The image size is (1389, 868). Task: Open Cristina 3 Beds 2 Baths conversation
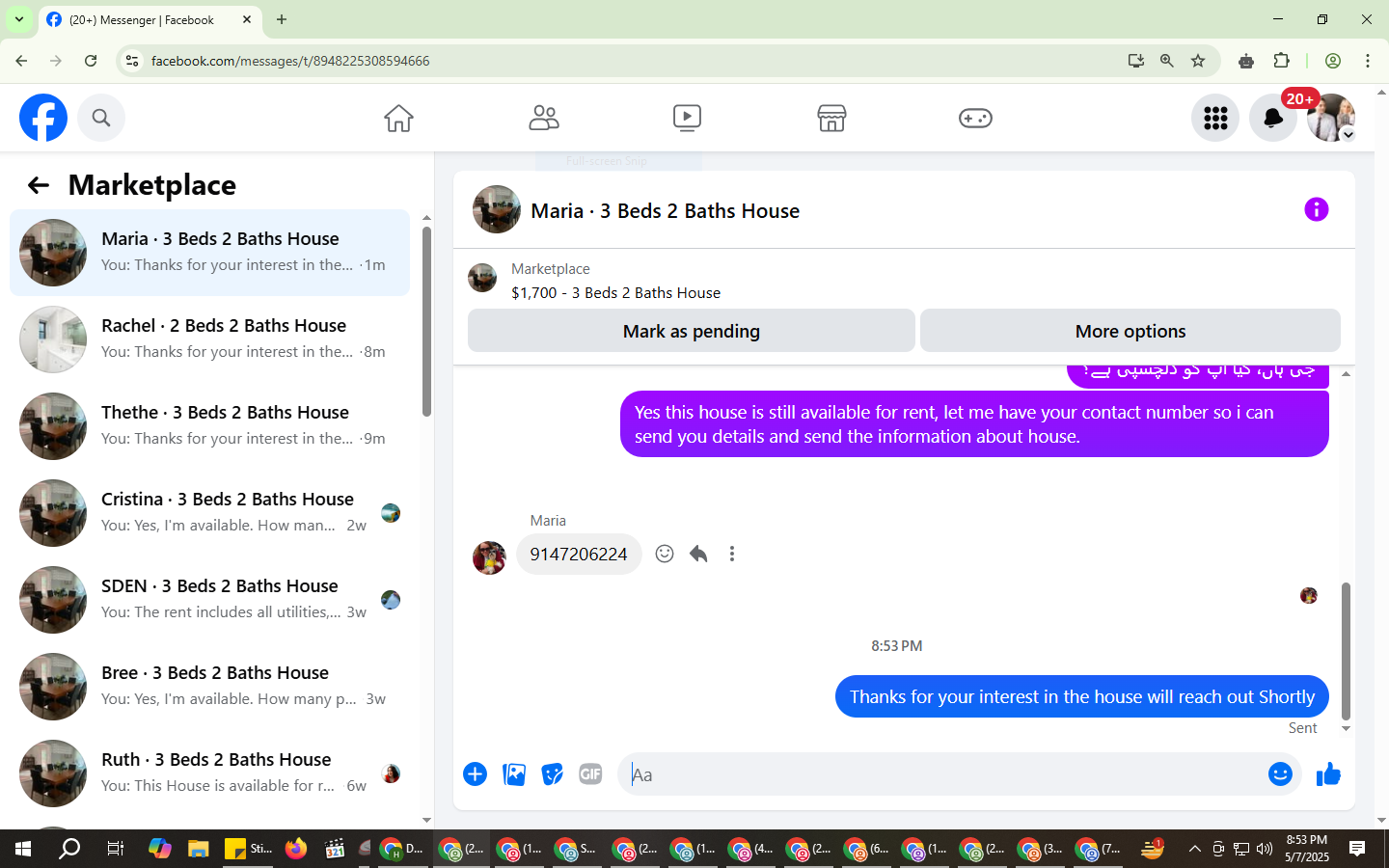click(209, 513)
